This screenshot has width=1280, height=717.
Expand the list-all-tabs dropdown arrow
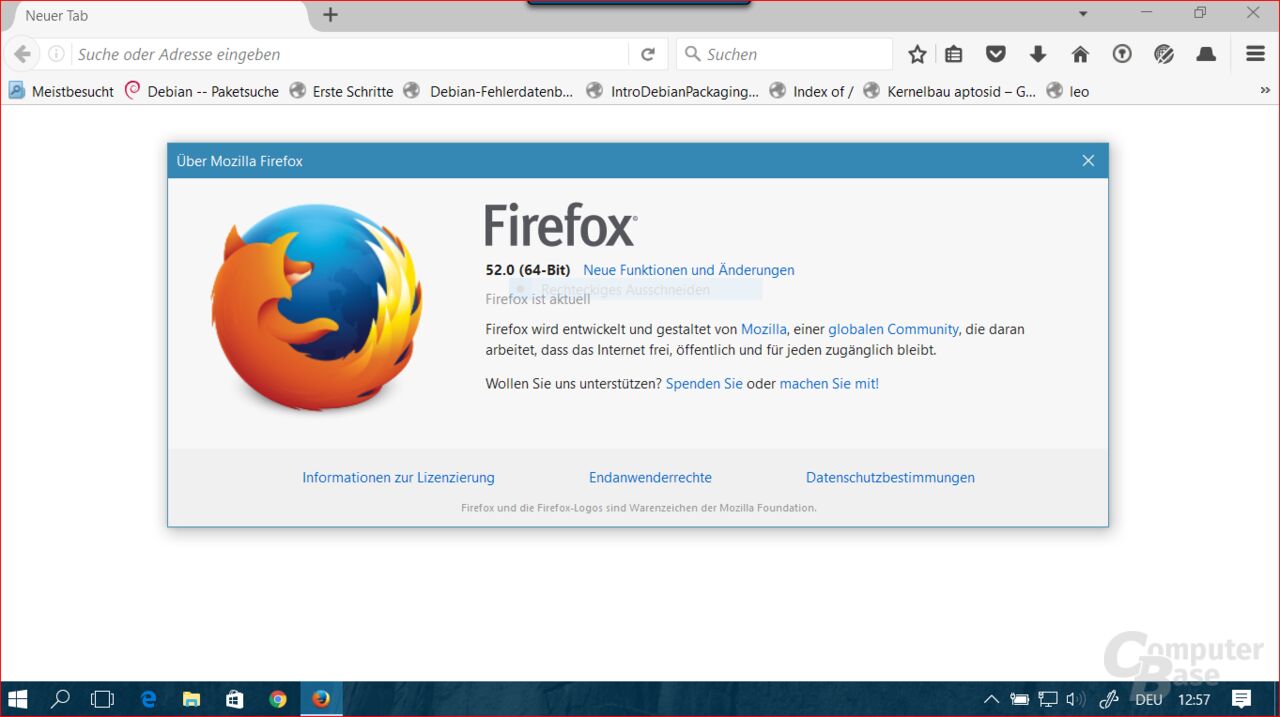tap(1083, 14)
